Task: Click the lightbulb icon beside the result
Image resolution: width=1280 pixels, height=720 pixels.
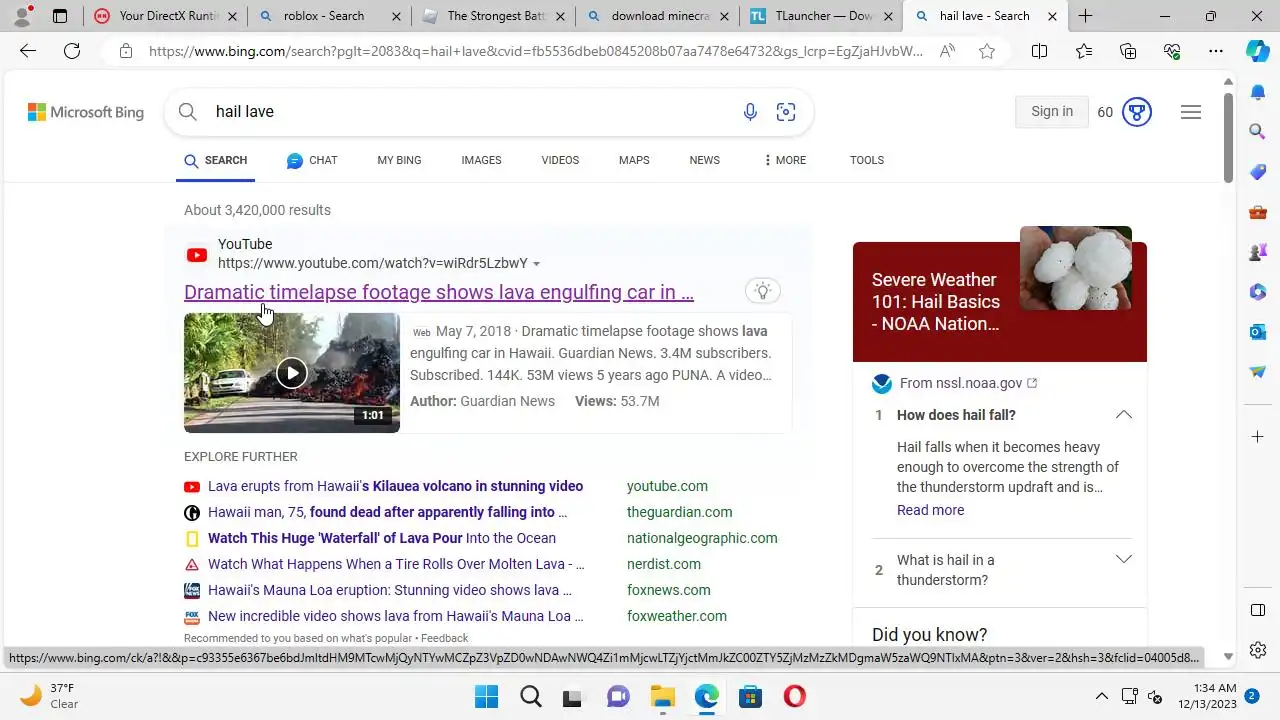Action: point(763,291)
